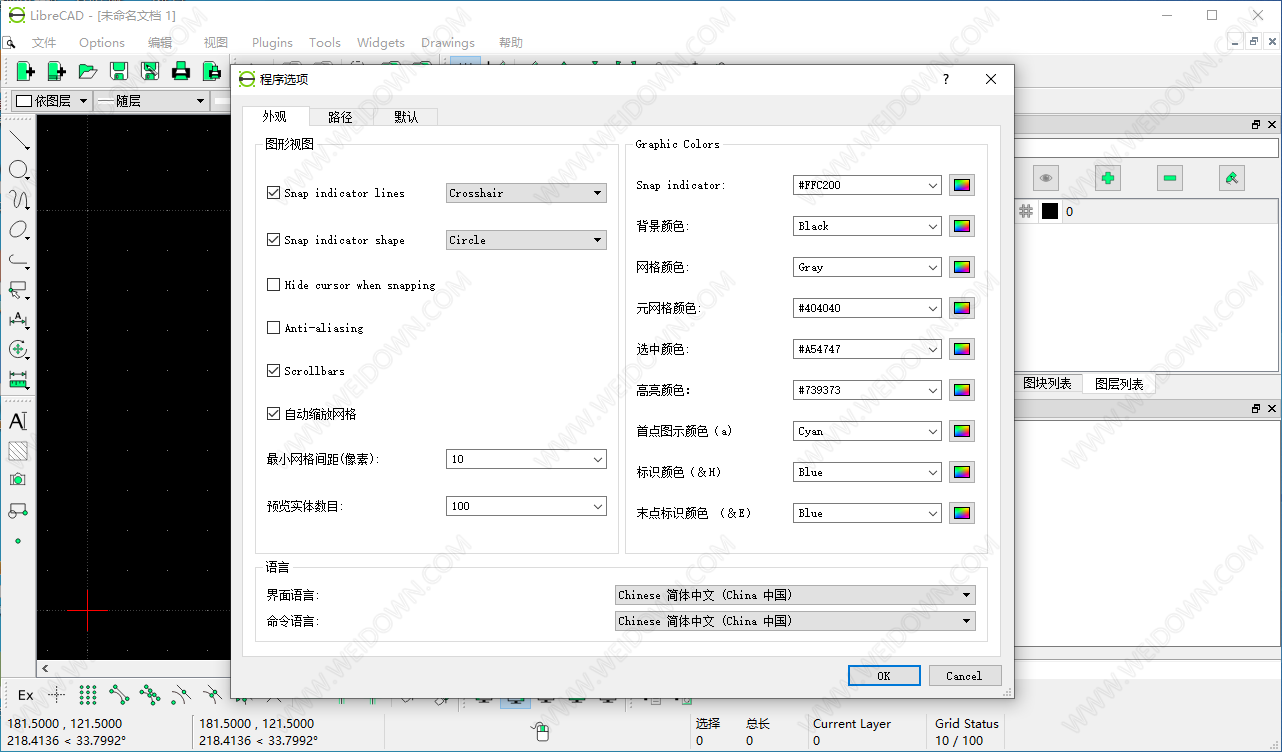The width and height of the screenshot is (1282, 752).
Task: Click Add layer plus icon
Action: point(1107,178)
